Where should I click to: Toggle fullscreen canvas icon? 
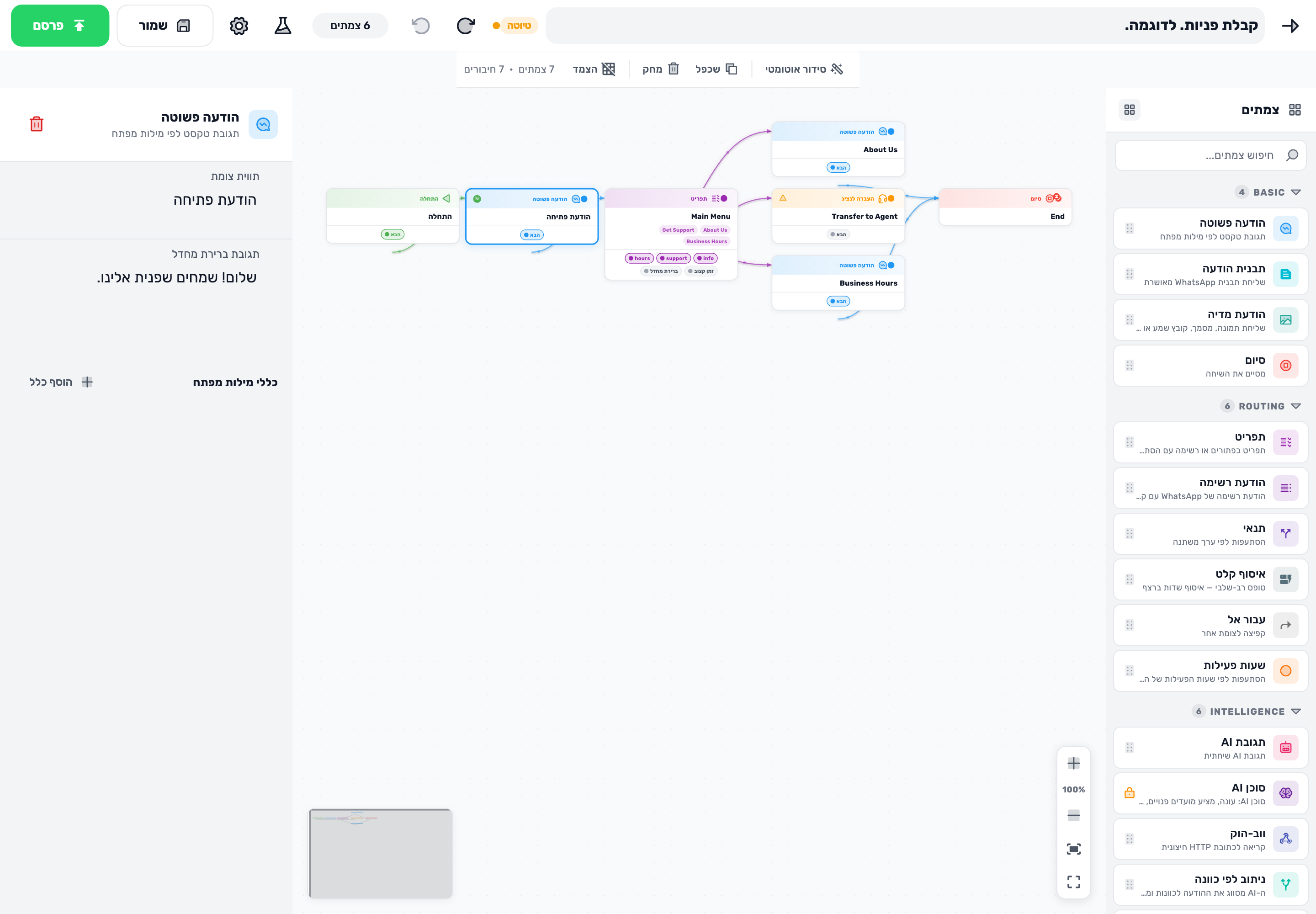pyautogui.click(x=1074, y=882)
